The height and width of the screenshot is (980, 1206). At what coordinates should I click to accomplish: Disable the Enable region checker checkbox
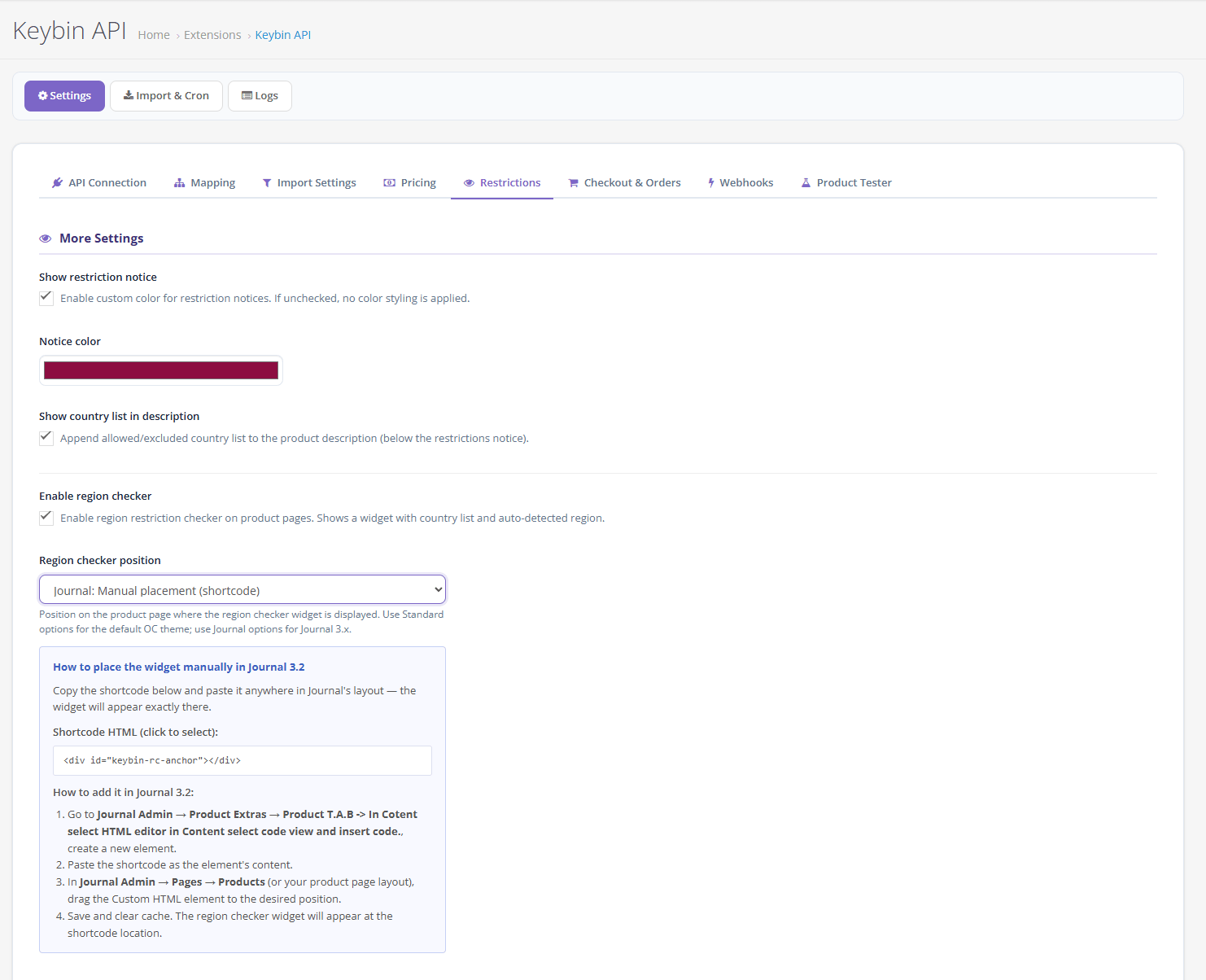(x=46, y=518)
